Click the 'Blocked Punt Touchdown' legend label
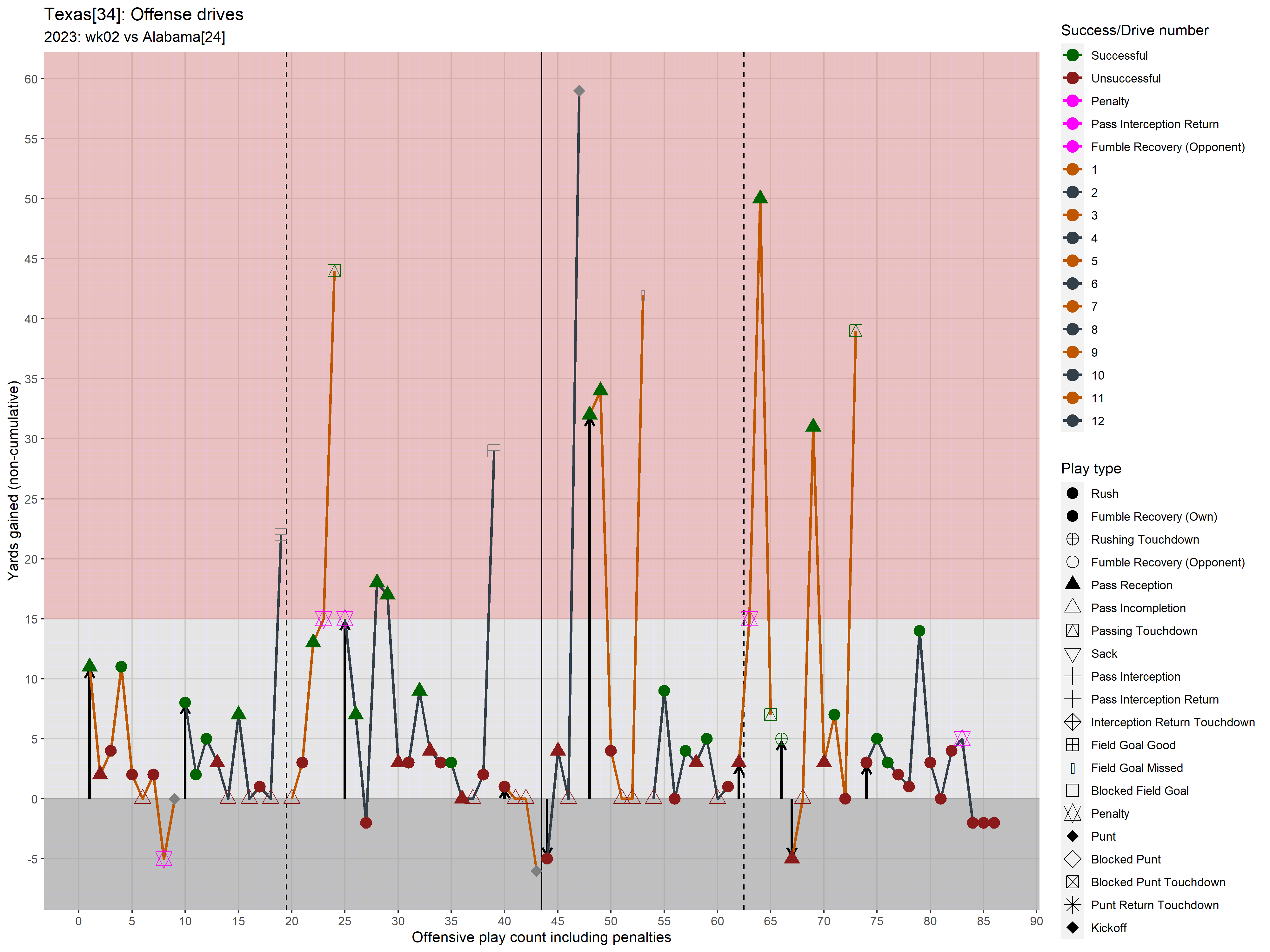This screenshot has width=1270, height=952. click(1158, 883)
